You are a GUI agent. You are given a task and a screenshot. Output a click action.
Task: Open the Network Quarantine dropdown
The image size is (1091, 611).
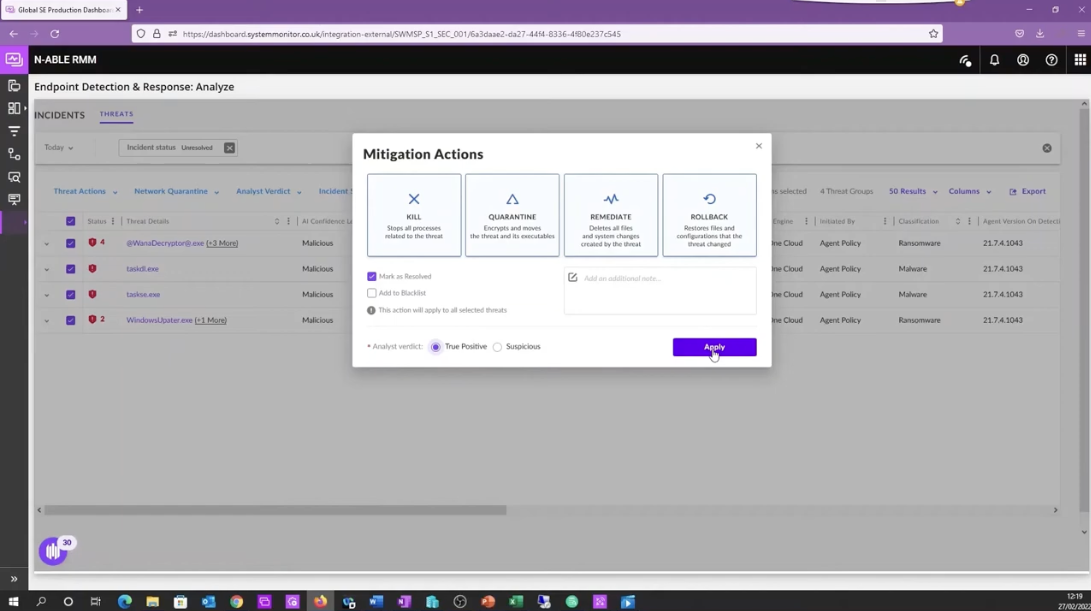point(177,191)
